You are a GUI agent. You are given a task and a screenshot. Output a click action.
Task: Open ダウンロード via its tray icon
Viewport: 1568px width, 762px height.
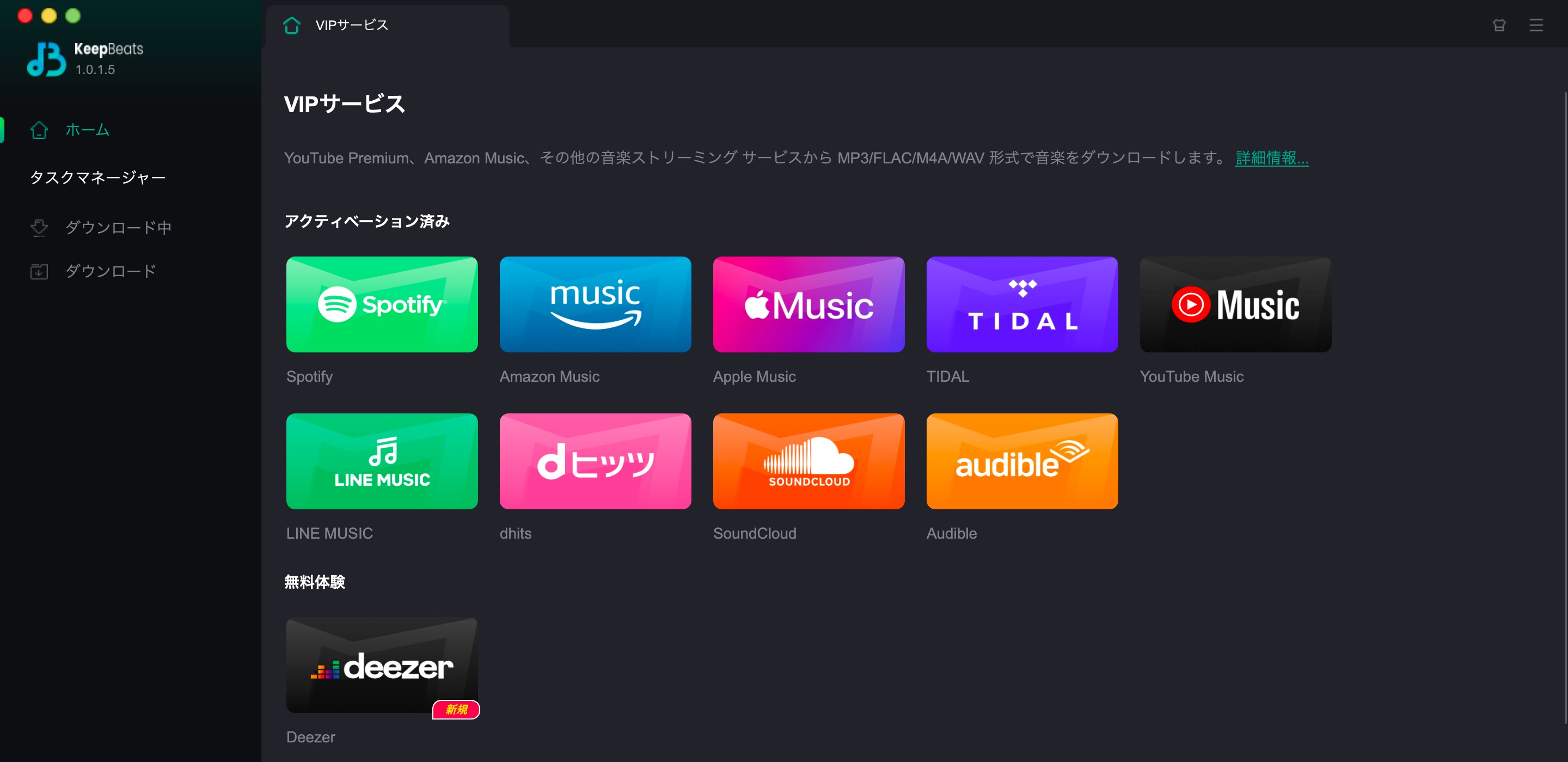(x=39, y=272)
